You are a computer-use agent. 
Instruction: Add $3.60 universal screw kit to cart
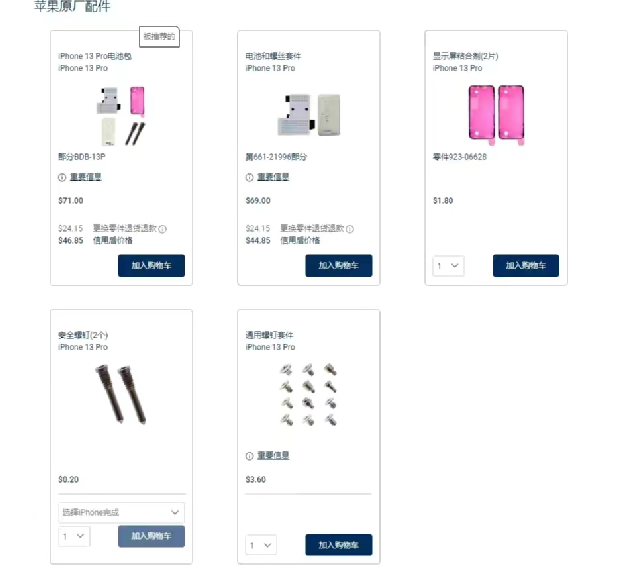click(339, 545)
